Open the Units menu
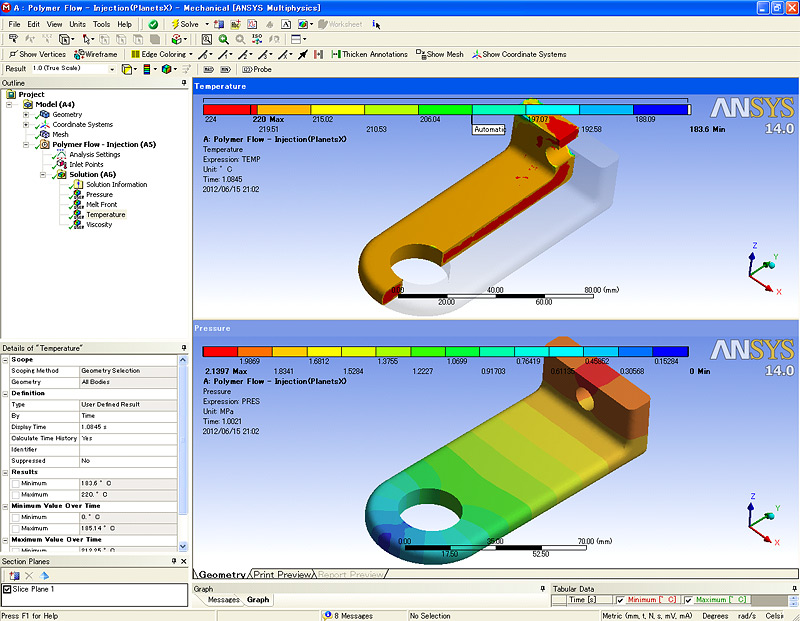Image resolution: width=800 pixels, height=621 pixels. (78, 24)
